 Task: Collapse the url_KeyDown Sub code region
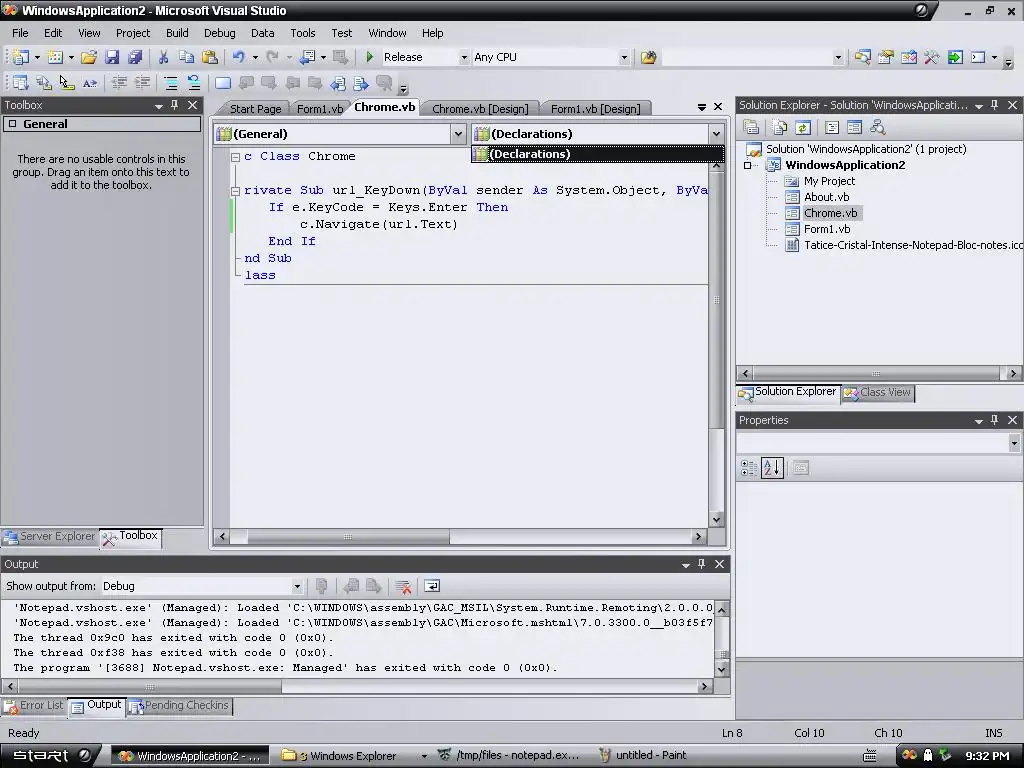click(235, 191)
